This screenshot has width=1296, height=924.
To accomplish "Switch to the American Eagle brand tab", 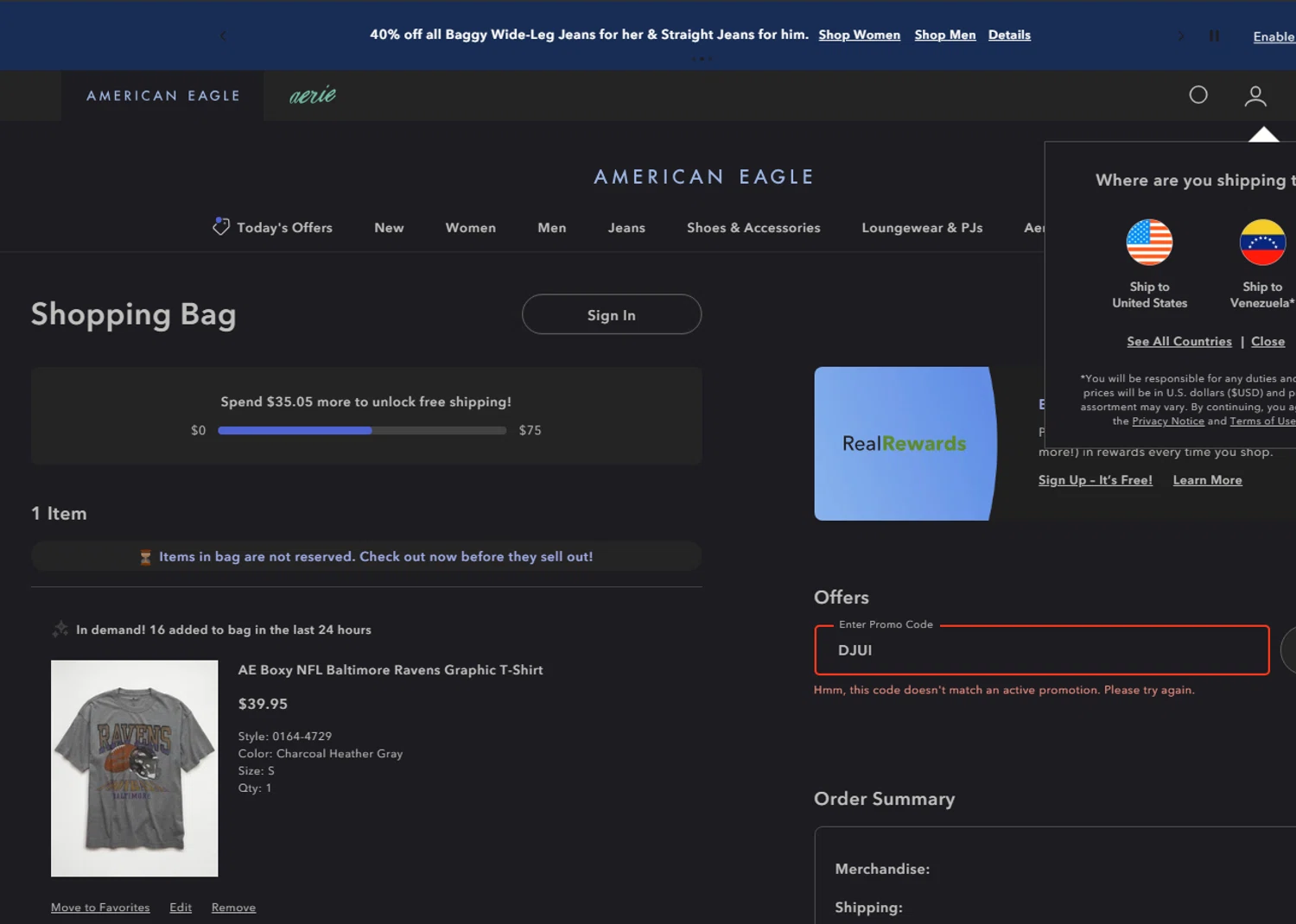I will 162,96.
